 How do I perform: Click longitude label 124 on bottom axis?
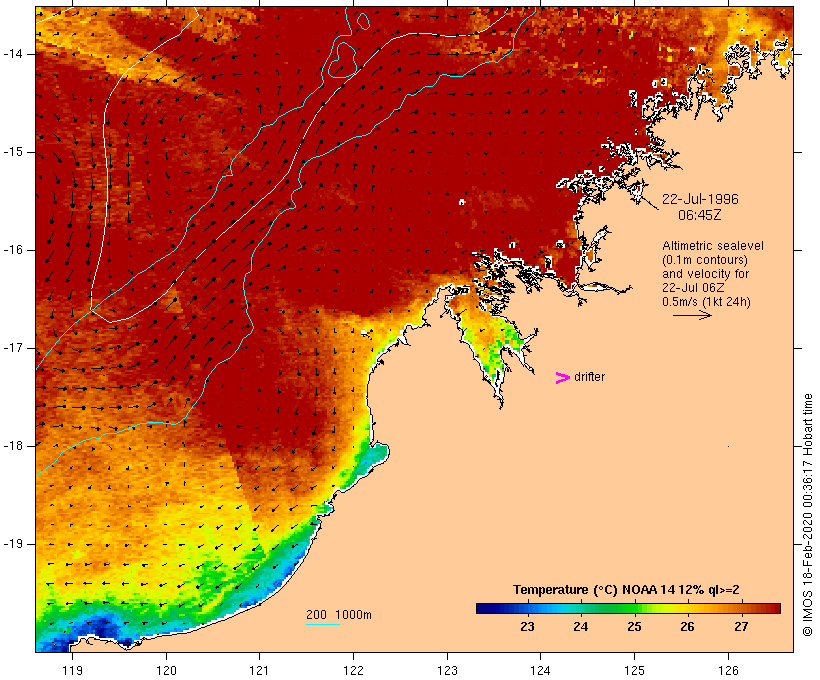[540, 670]
